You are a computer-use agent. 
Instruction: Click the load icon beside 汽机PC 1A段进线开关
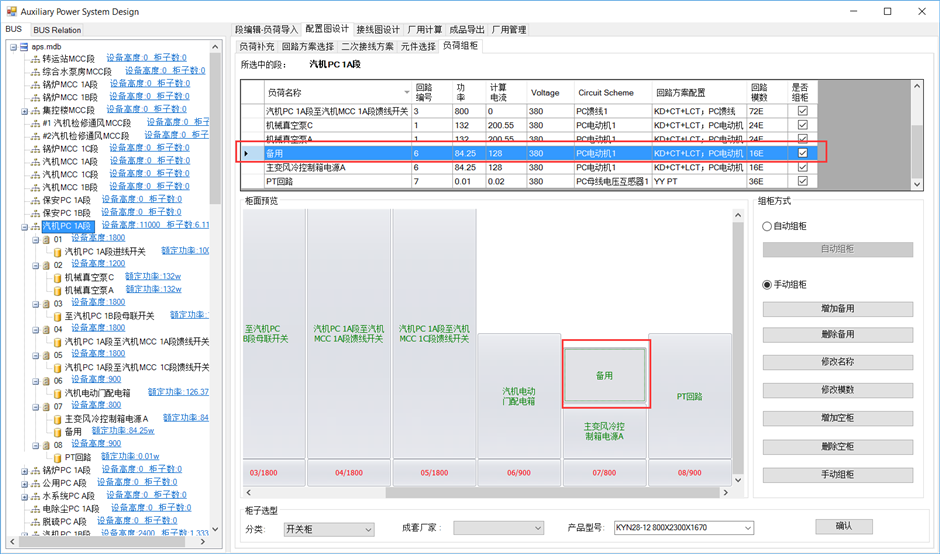[x=58, y=252]
